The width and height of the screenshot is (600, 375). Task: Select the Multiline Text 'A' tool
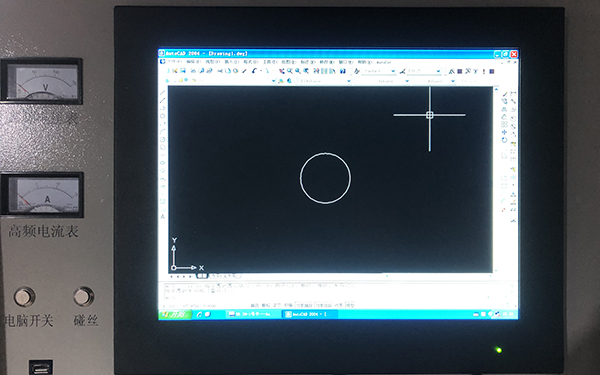tap(163, 217)
